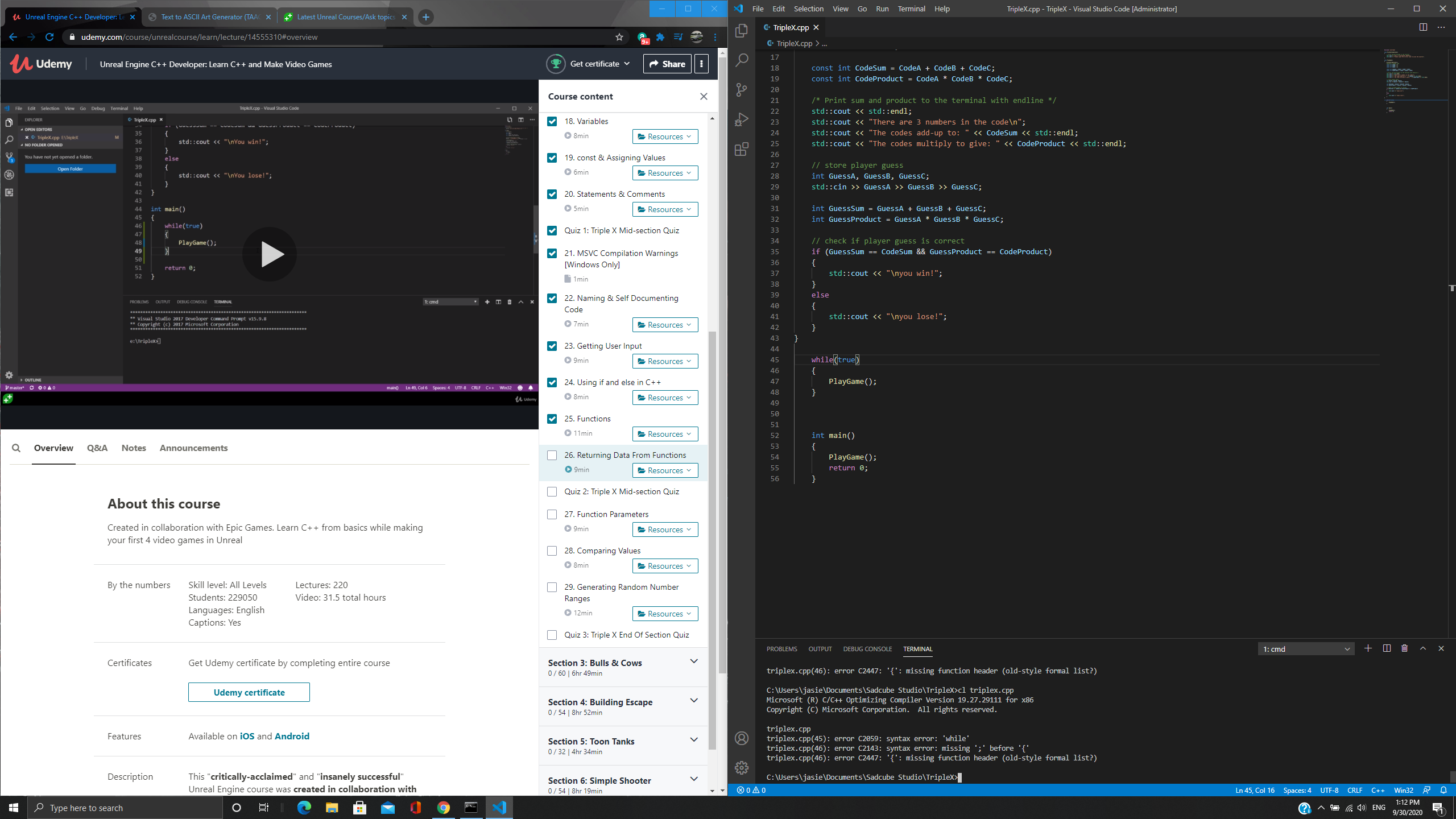Check the Returning Data From Functions lecture
Viewport: 1456px width, 819px height.
[x=552, y=455]
